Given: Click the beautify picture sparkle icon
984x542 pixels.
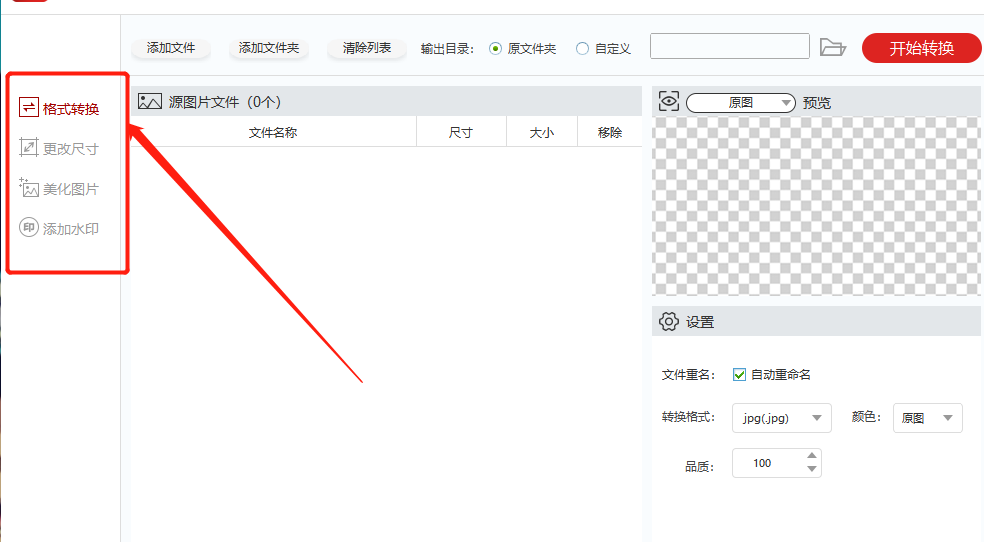Looking at the screenshot, I should [x=29, y=188].
